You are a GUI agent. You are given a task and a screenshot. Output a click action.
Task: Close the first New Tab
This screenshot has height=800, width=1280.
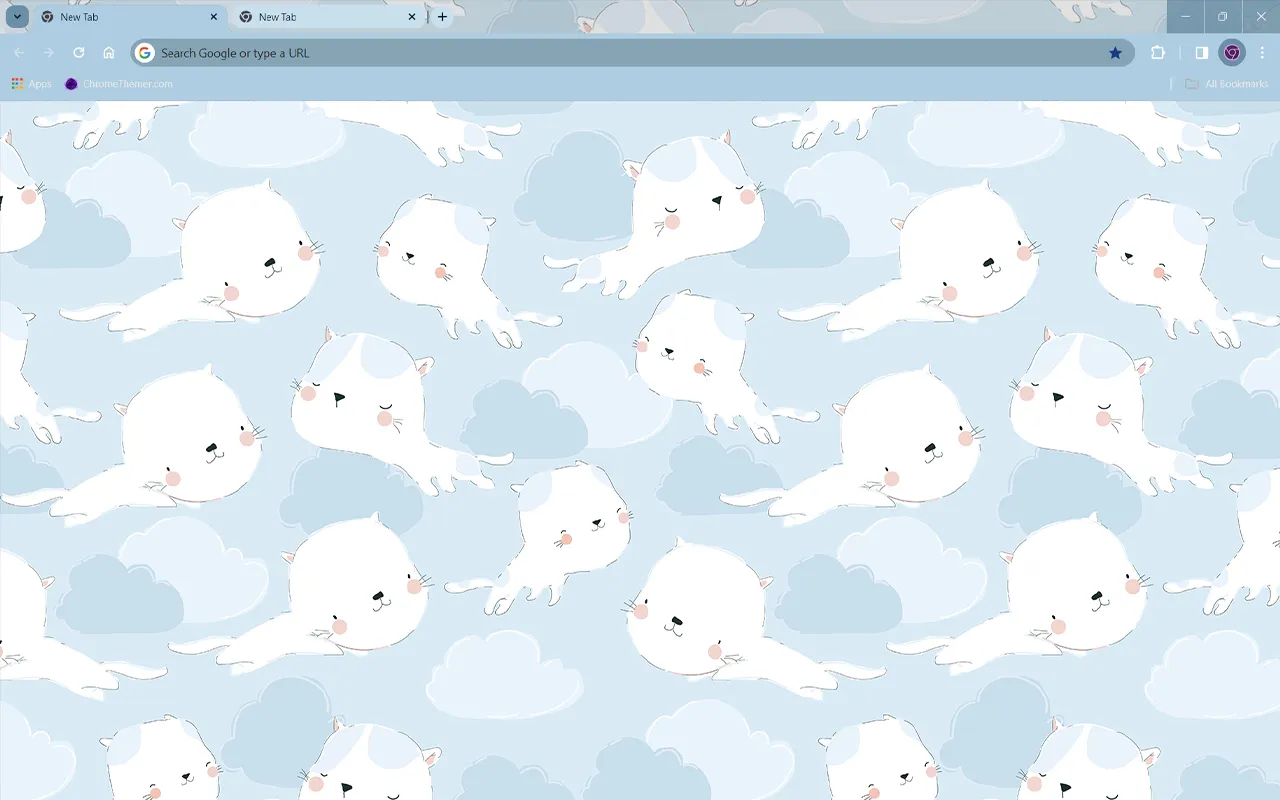(x=214, y=17)
